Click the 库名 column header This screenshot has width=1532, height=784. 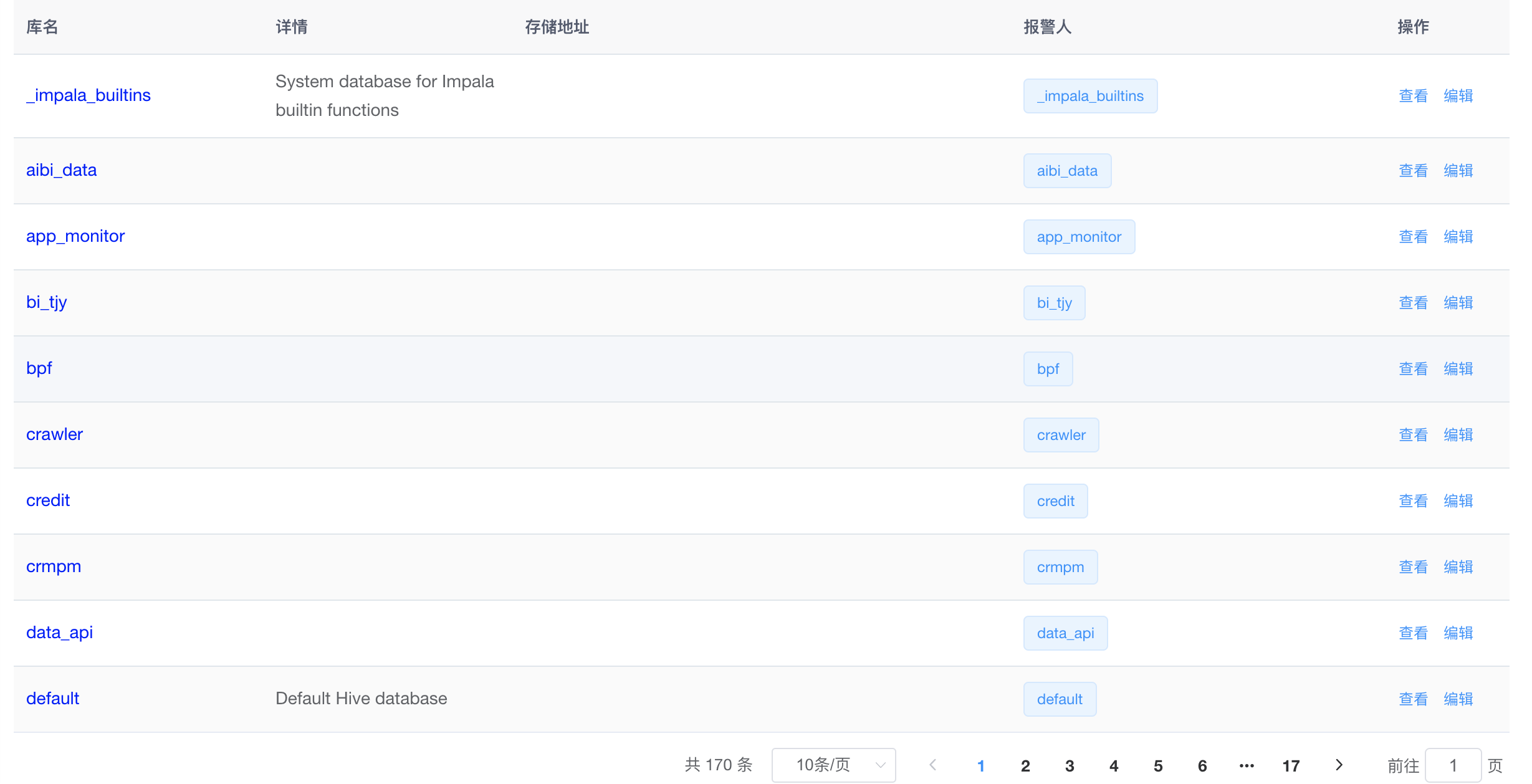(42, 27)
